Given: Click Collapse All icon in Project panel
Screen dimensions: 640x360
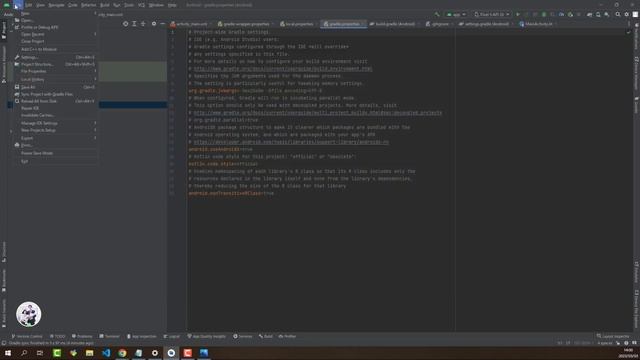Looking at the screenshot, I should (143, 24).
